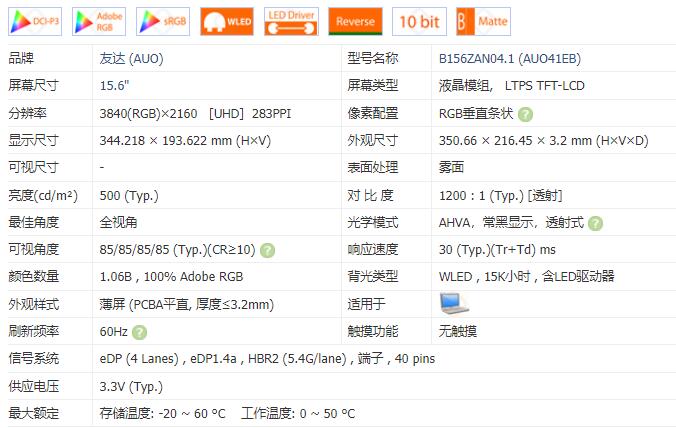Click the 刷新频率 row label
The image size is (676, 428).
pyautogui.click(x=34, y=331)
